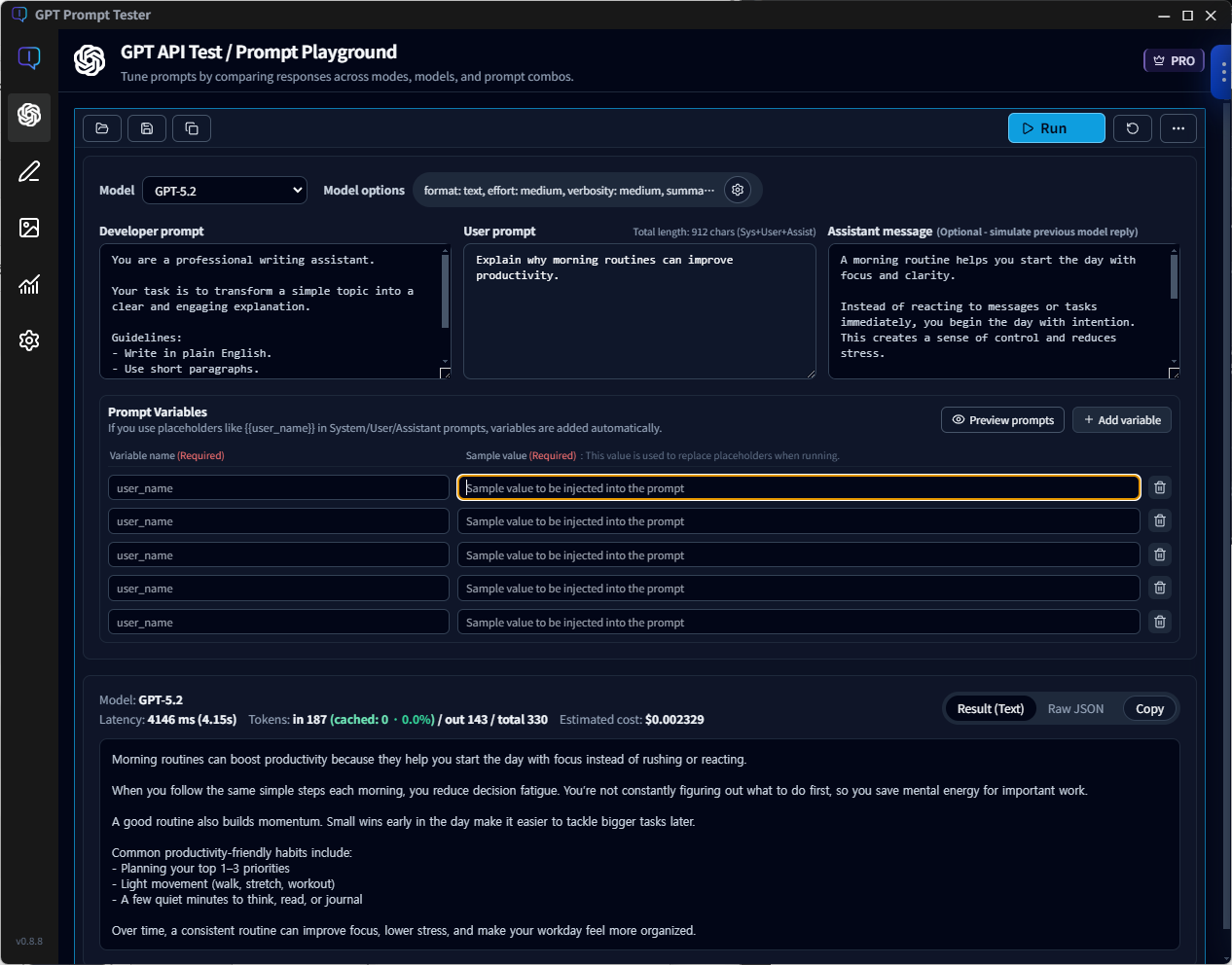Open the pencil edit sidebar icon

pos(29,172)
